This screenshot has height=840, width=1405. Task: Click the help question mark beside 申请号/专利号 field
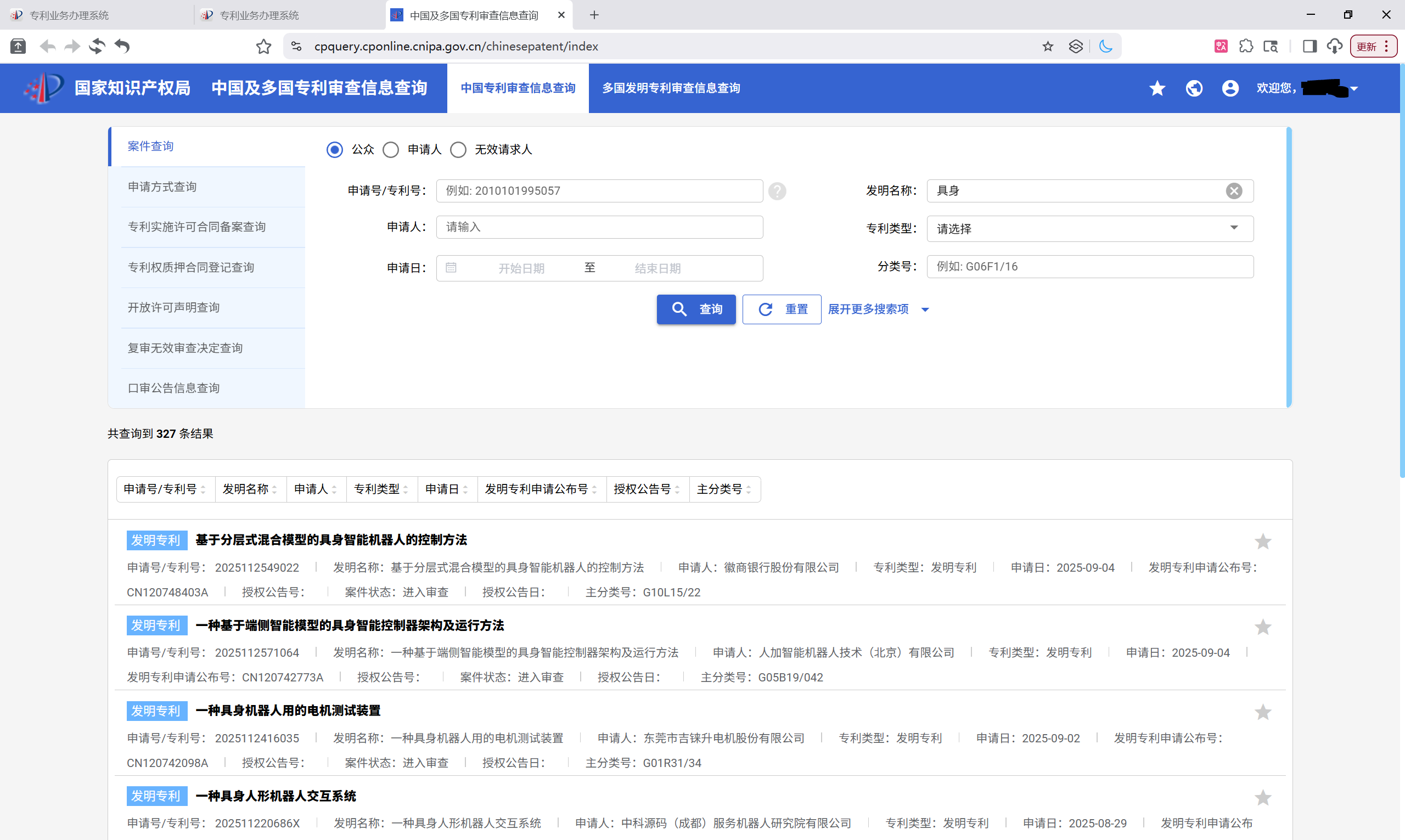click(x=777, y=191)
